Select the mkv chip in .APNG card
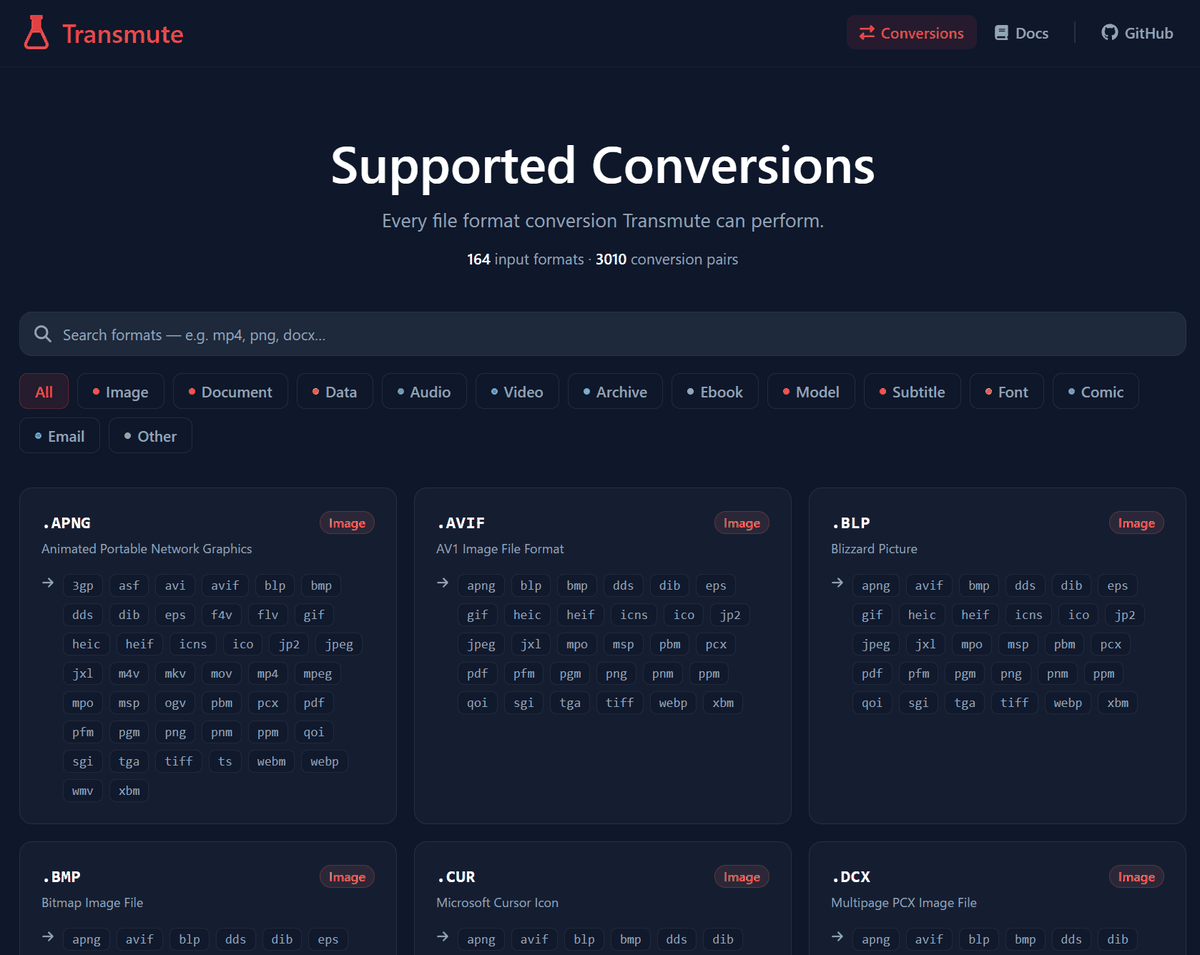1200x955 pixels. coord(175,674)
